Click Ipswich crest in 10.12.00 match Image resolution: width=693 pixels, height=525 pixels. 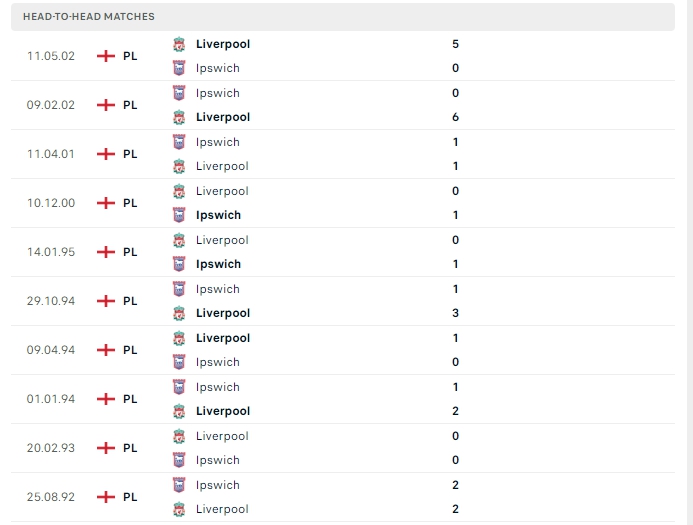point(179,215)
